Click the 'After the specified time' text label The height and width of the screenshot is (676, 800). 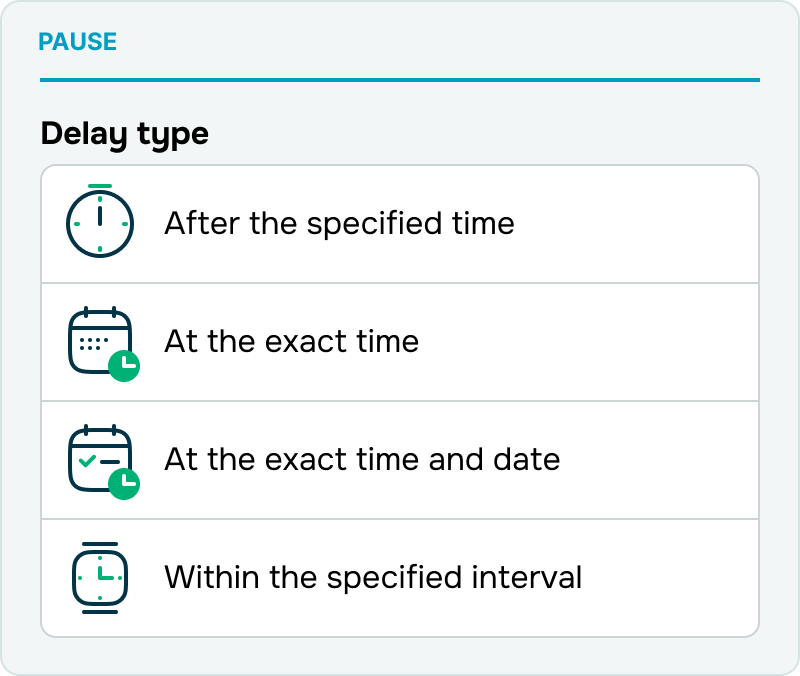click(339, 224)
